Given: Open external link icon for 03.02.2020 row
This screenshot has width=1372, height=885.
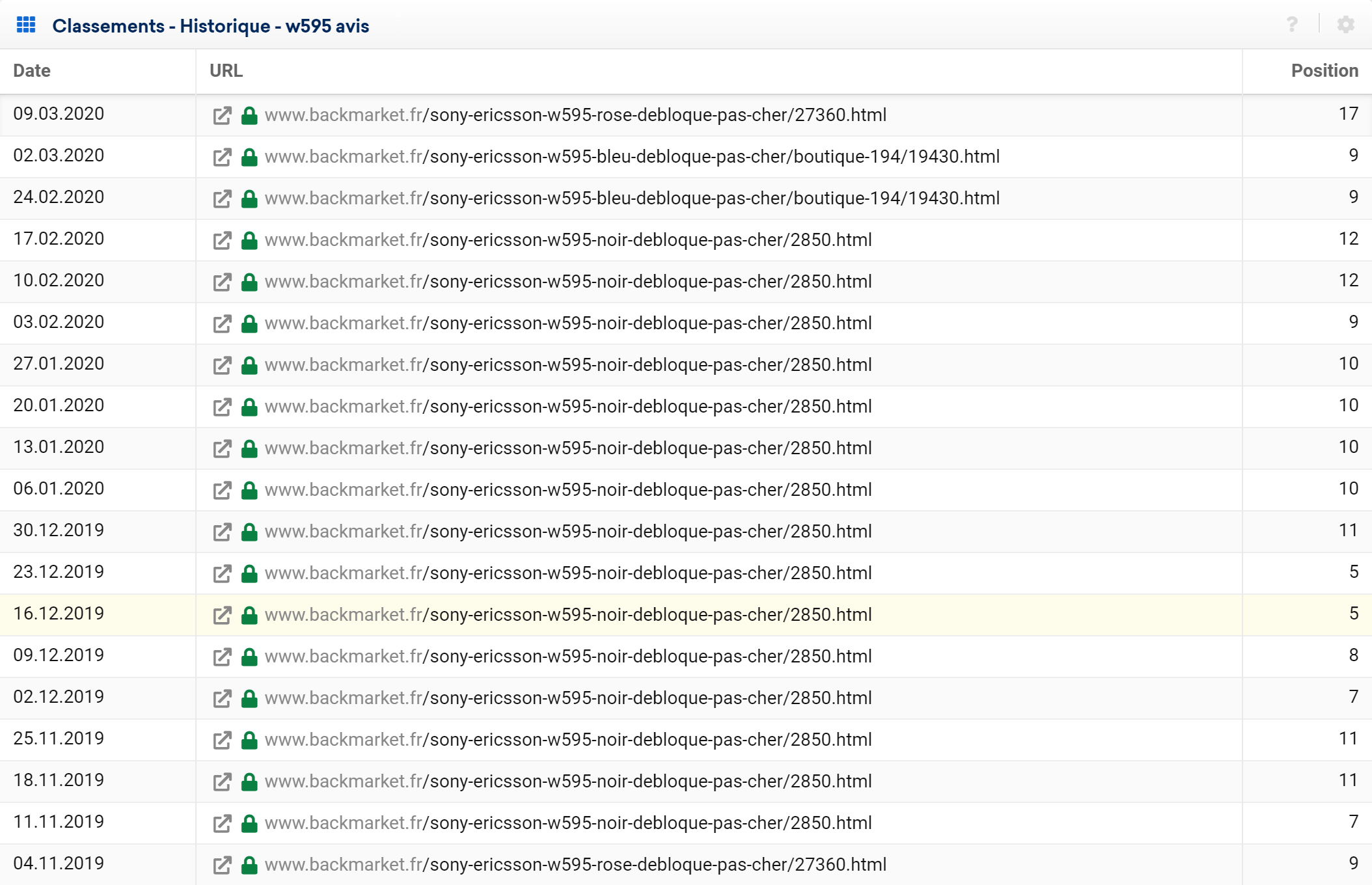Looking at the screenshot, I should click(x=222, y=324).
